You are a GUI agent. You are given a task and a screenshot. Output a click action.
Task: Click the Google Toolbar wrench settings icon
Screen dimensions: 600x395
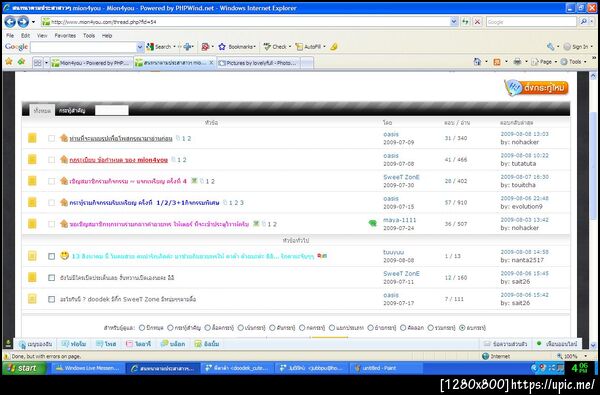click(551, 47)
